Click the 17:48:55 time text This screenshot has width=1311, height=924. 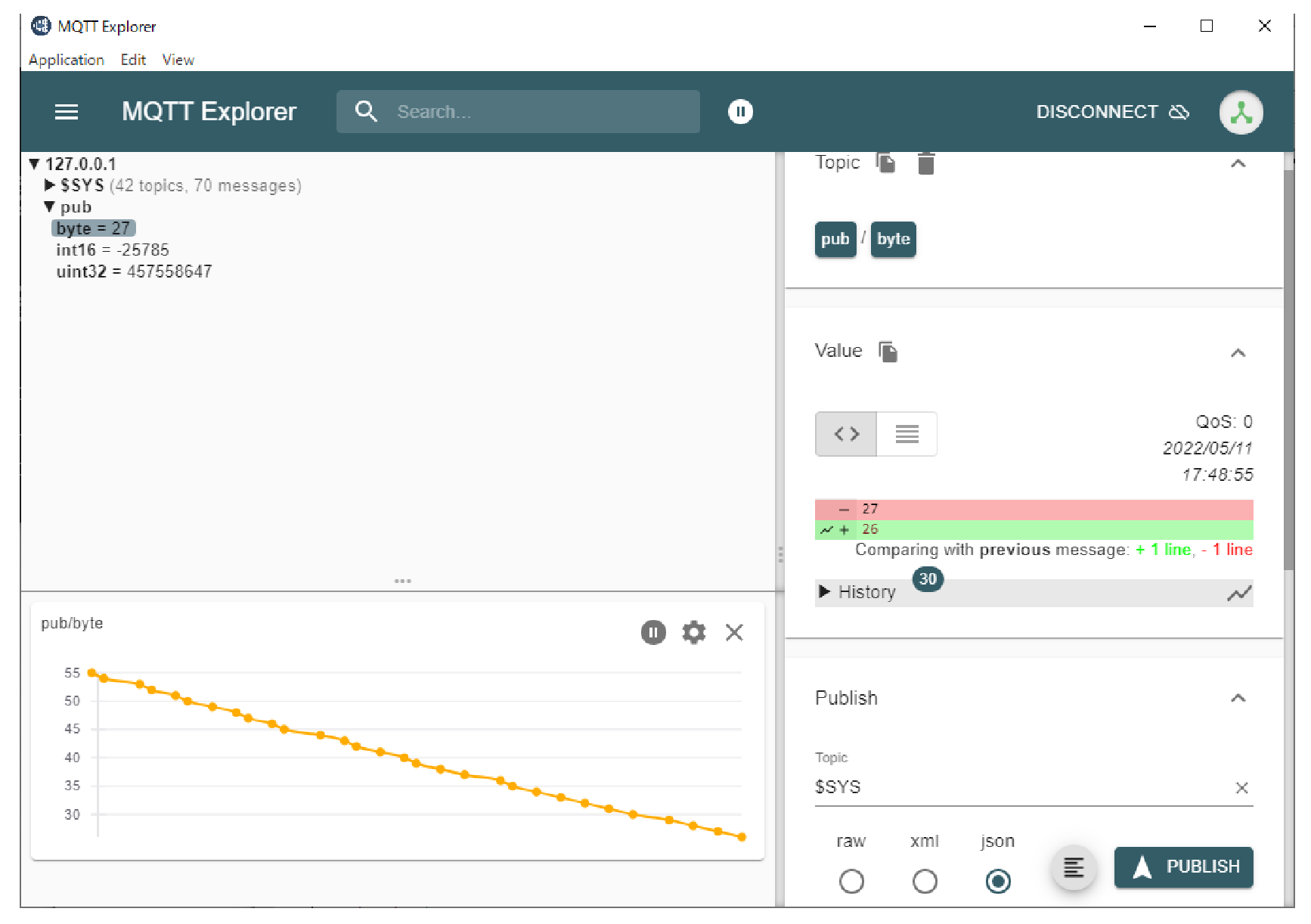click(1217, 474)
